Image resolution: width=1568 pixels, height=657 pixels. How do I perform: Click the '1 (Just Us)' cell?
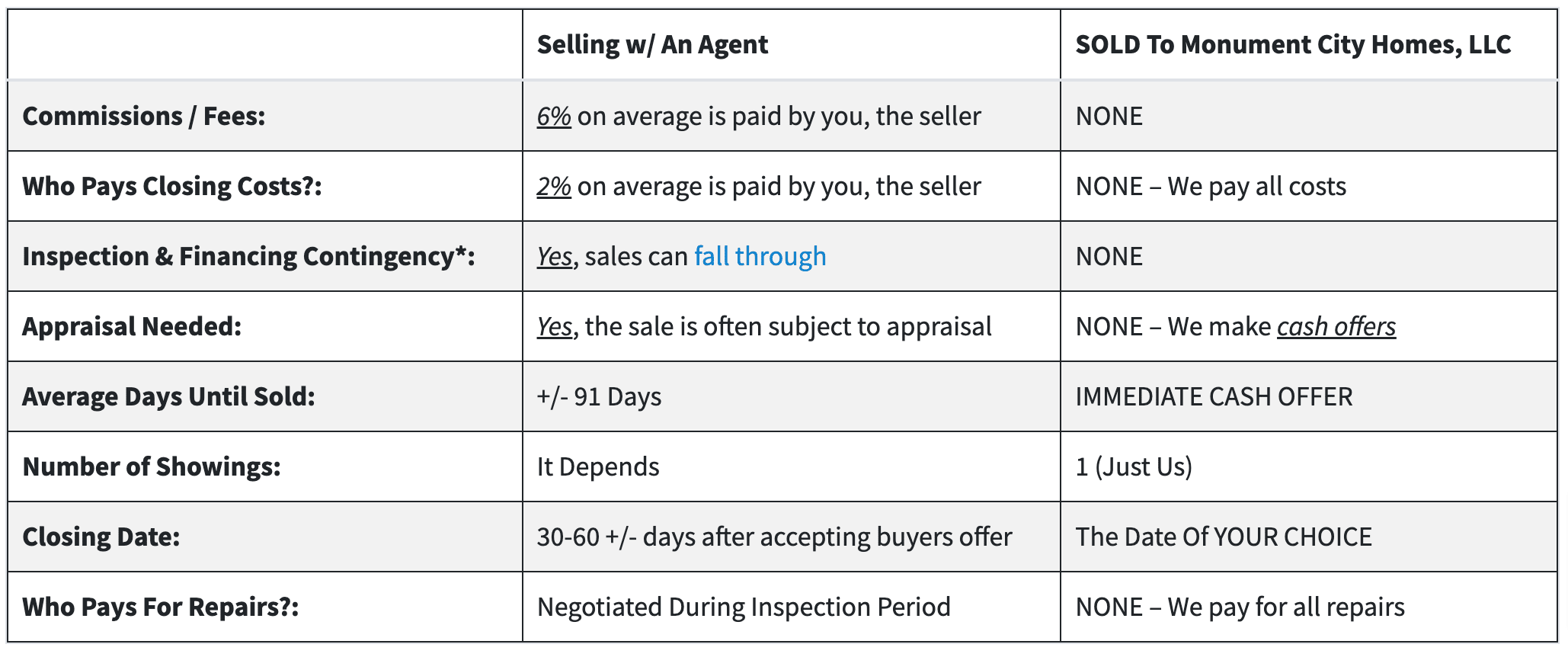coord(1134,467)
